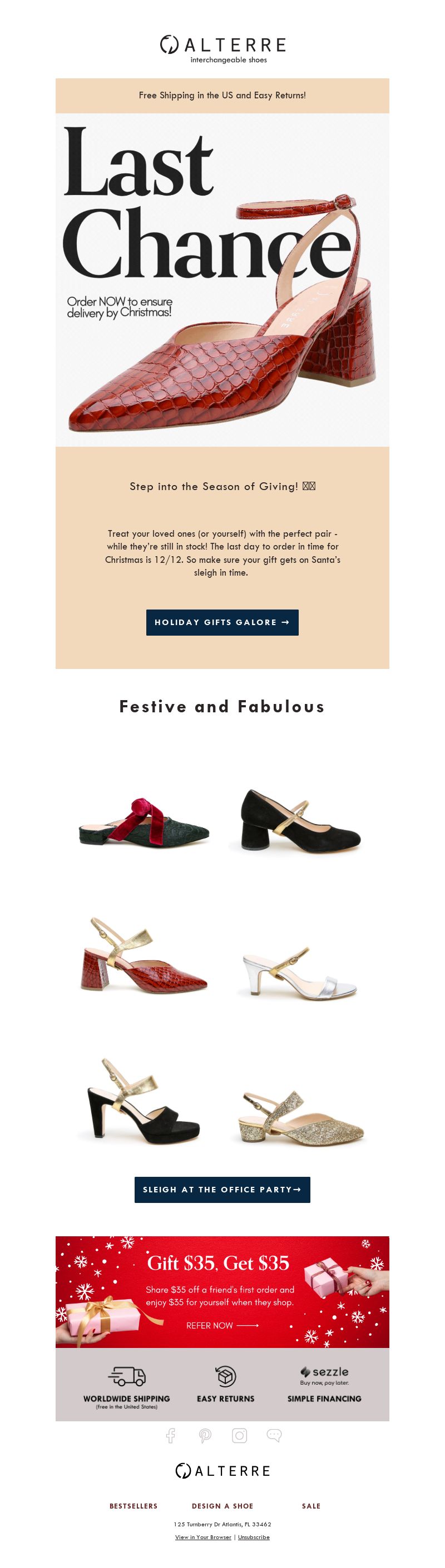Click the Easy Returns box icon
The image size is (445, 1568).
[225, 1376]
